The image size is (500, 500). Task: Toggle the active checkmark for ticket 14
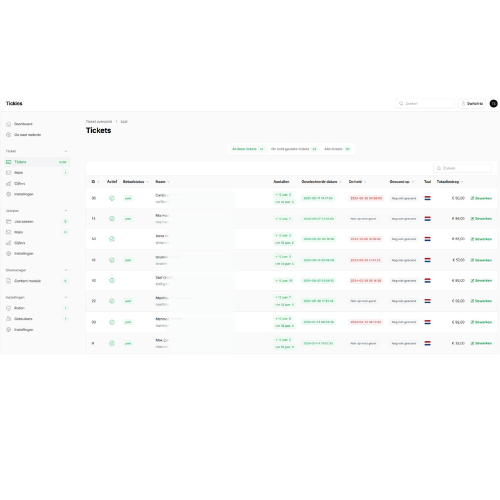point(112,219)
